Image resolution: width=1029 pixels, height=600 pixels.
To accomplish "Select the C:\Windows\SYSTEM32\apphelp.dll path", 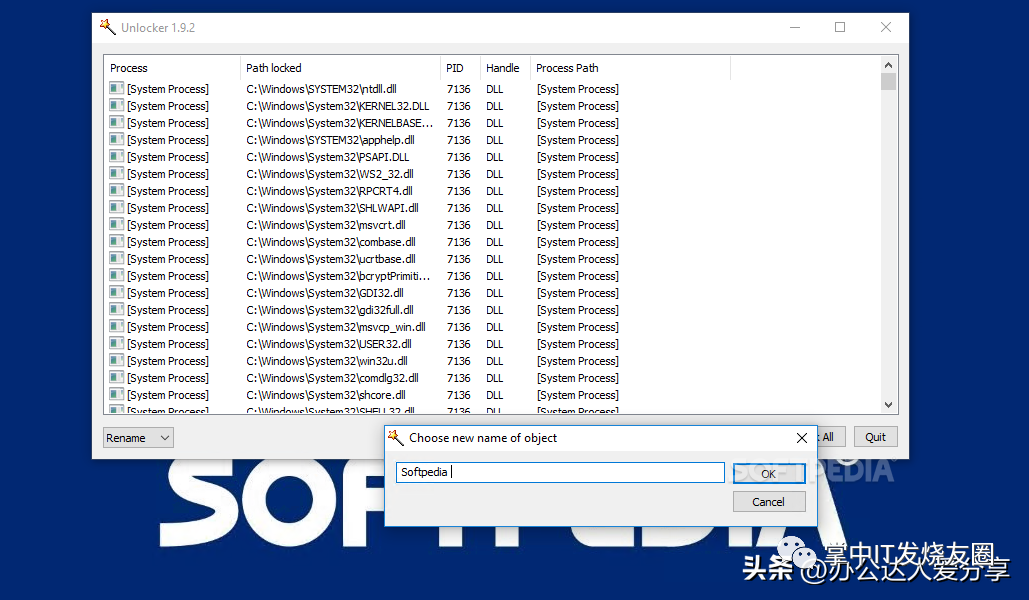I will pyautogui.click(x=331, y=140).
